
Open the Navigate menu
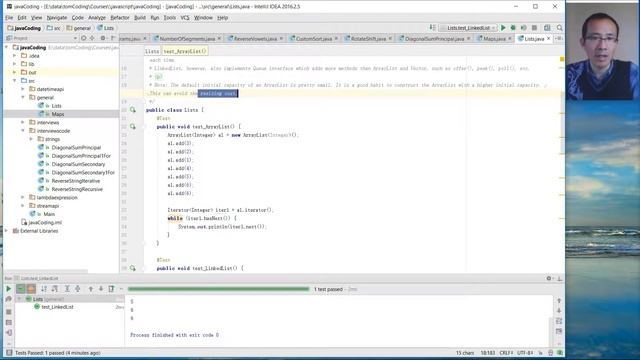pos(57,18)
